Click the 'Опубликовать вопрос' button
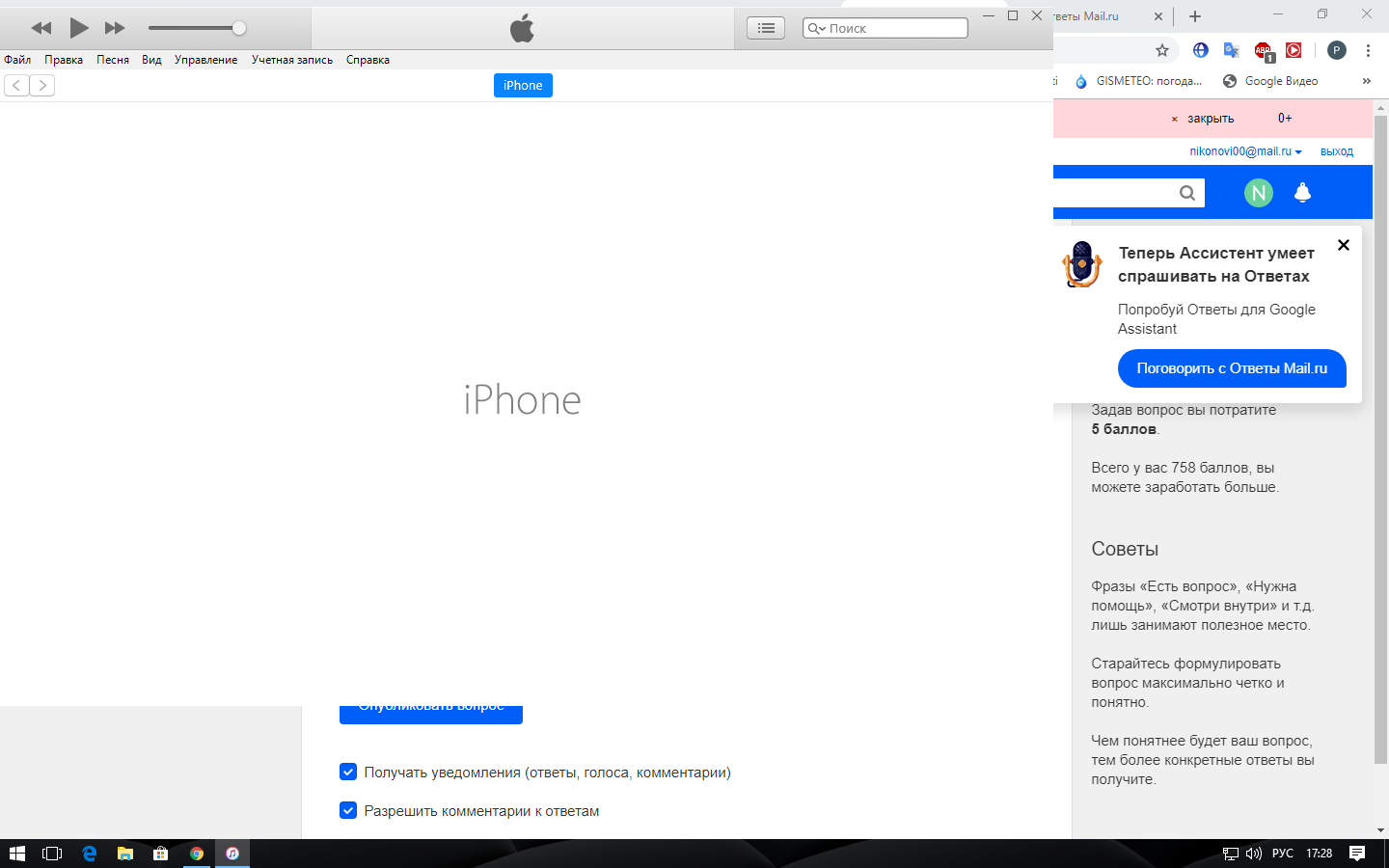 tap(431, 713)
